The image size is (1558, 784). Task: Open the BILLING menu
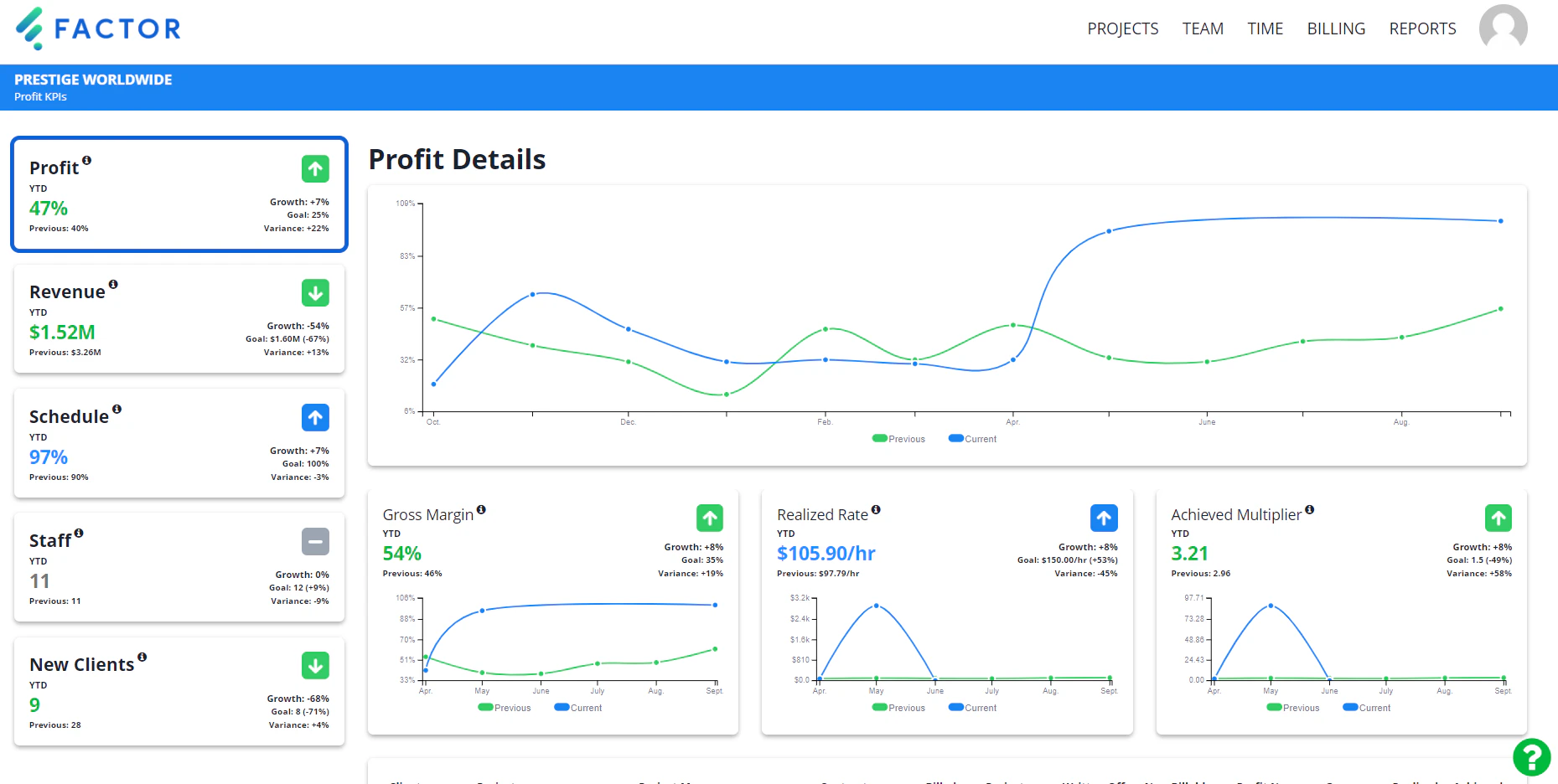1336,28
